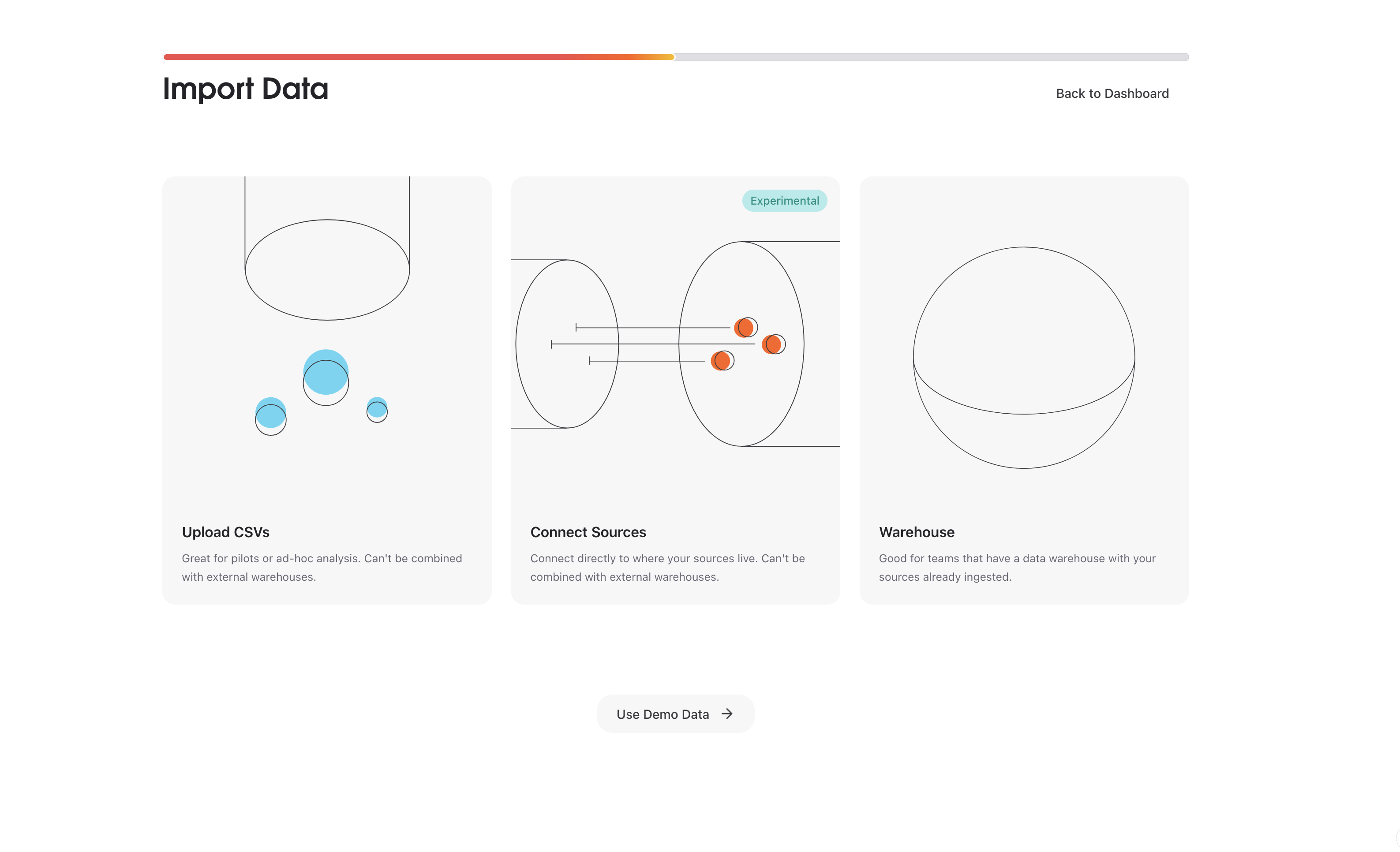Image resolution: width=1400 pixels, height=852 pixels.
Task: Click the Upload CSVs card title
Action: pos(225,532)
